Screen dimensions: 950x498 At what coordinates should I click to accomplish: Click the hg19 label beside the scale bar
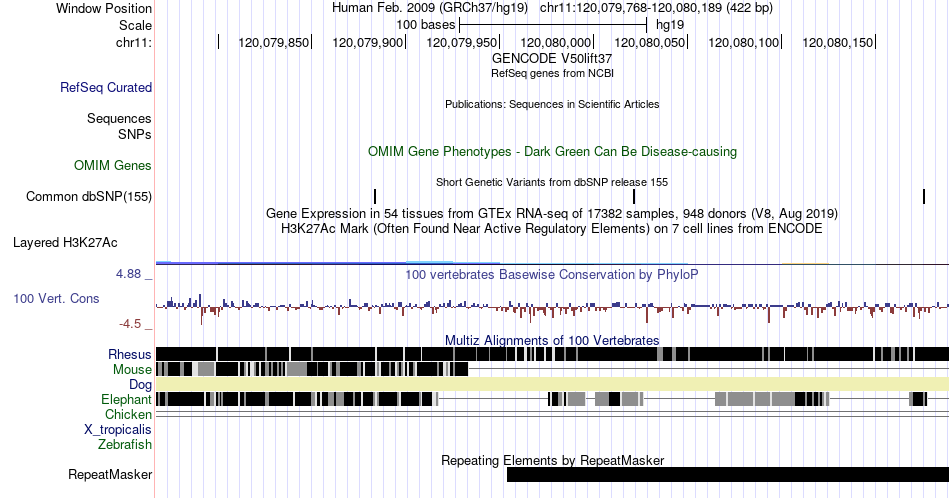click(x=670, y=25)
